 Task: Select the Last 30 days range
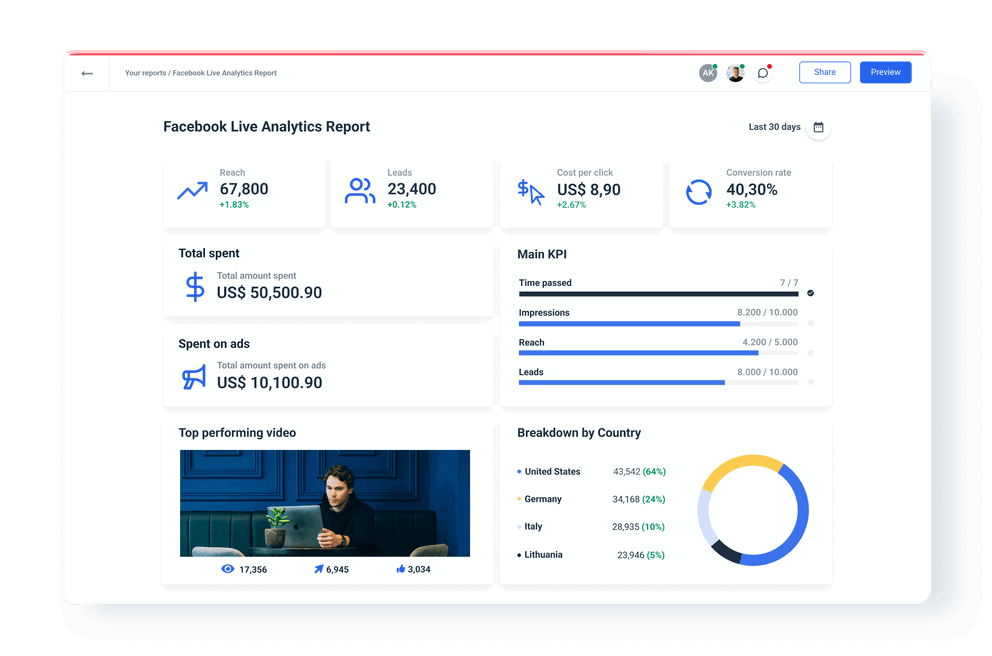[774, 127]
